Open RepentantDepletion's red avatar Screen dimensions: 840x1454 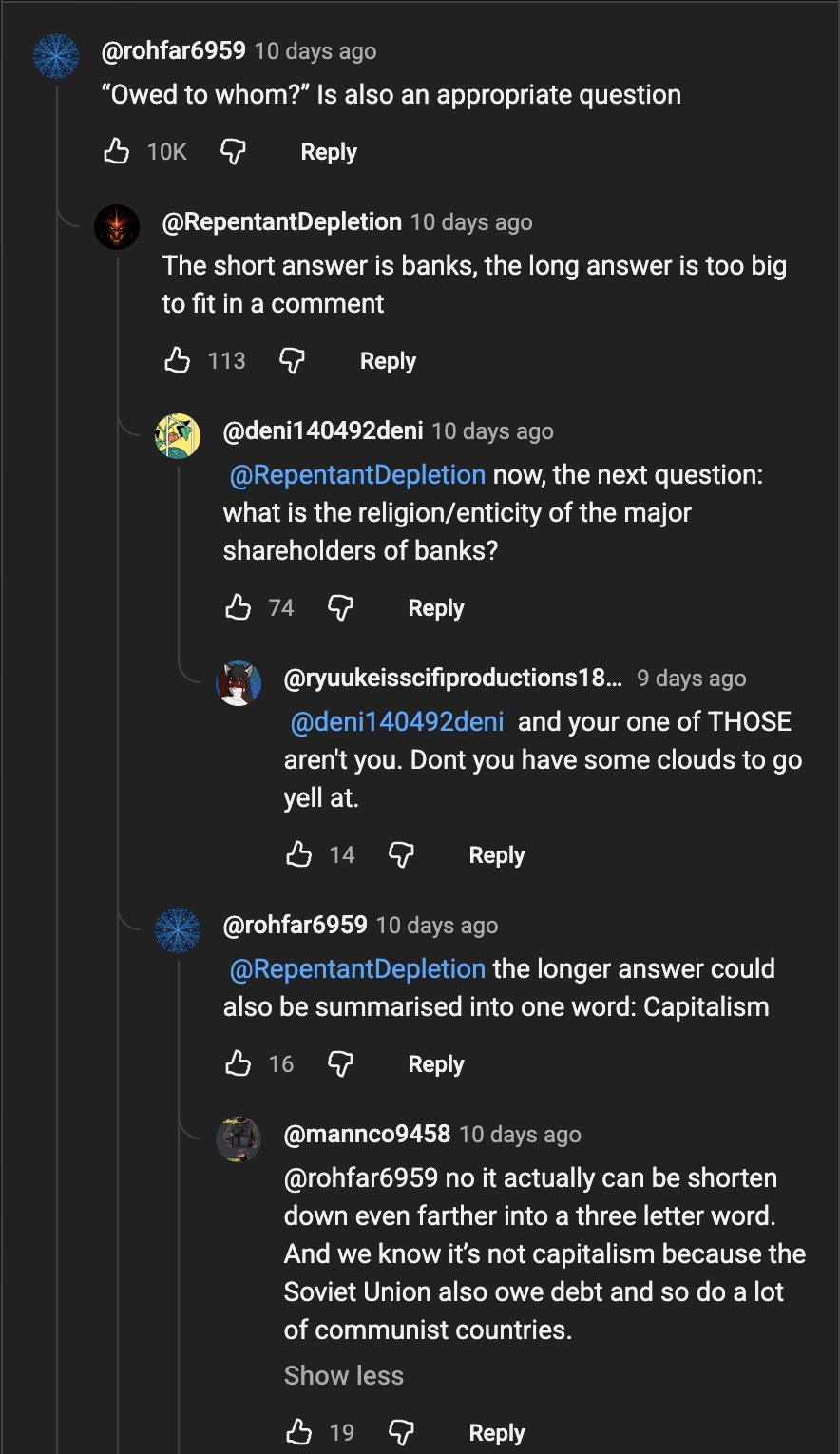click(117, 228)
